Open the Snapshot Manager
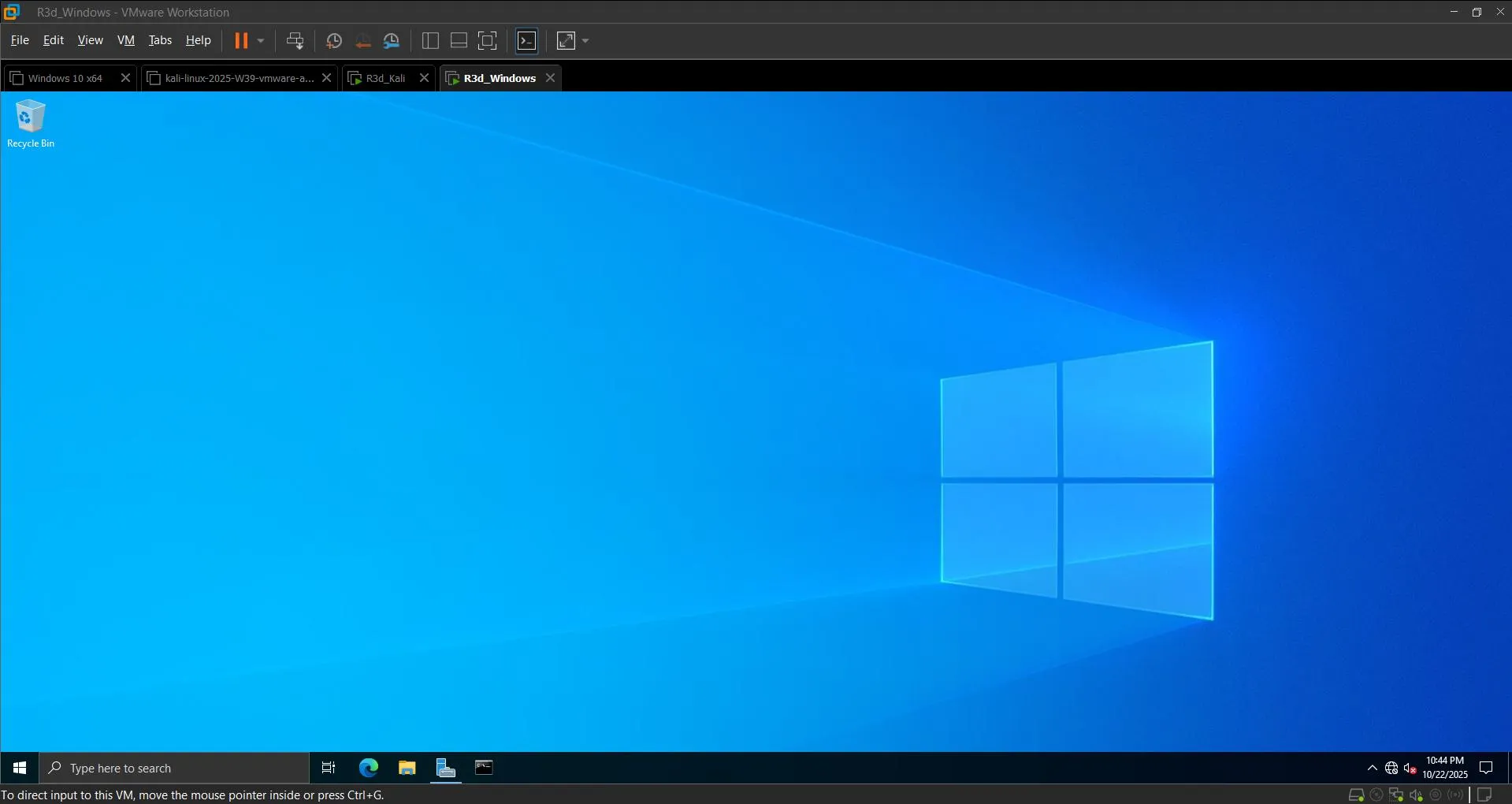1512x804 pixels. coord(392,41)
